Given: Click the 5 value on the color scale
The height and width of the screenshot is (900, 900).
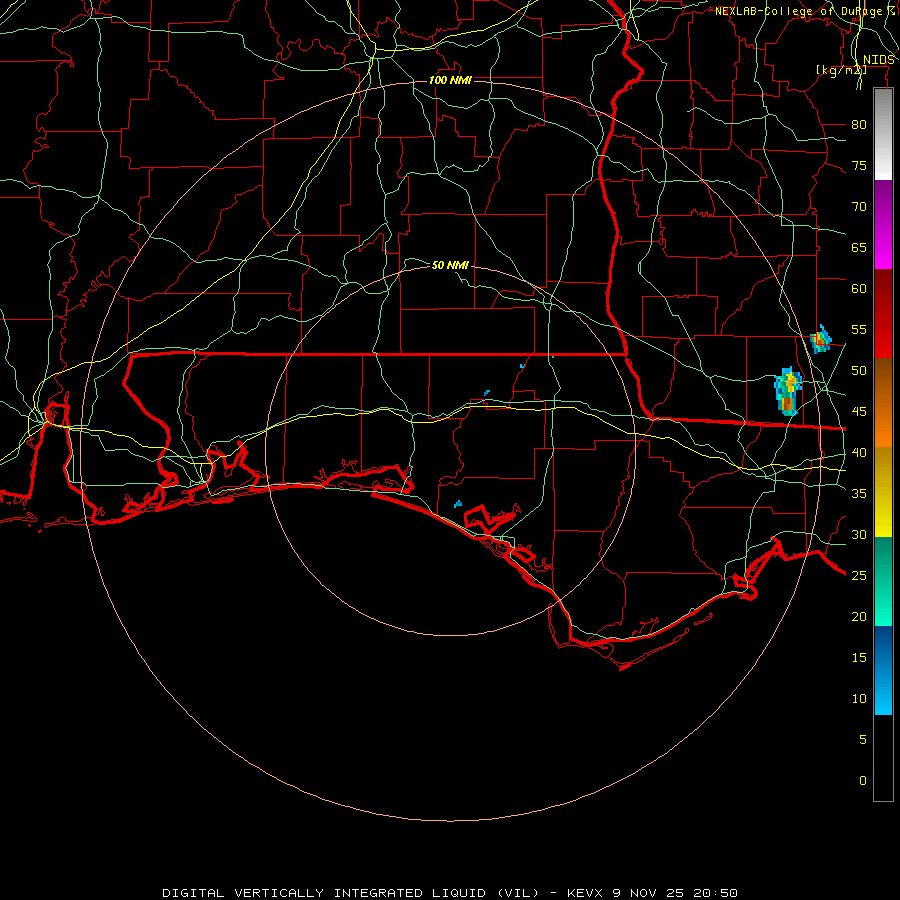Looking at the screenshot, I should coord(863,740).
